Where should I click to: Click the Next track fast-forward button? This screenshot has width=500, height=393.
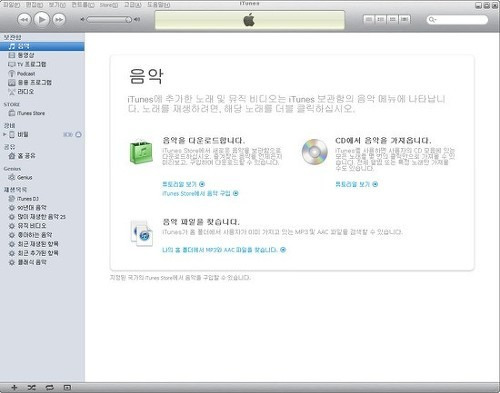point(59,20)
